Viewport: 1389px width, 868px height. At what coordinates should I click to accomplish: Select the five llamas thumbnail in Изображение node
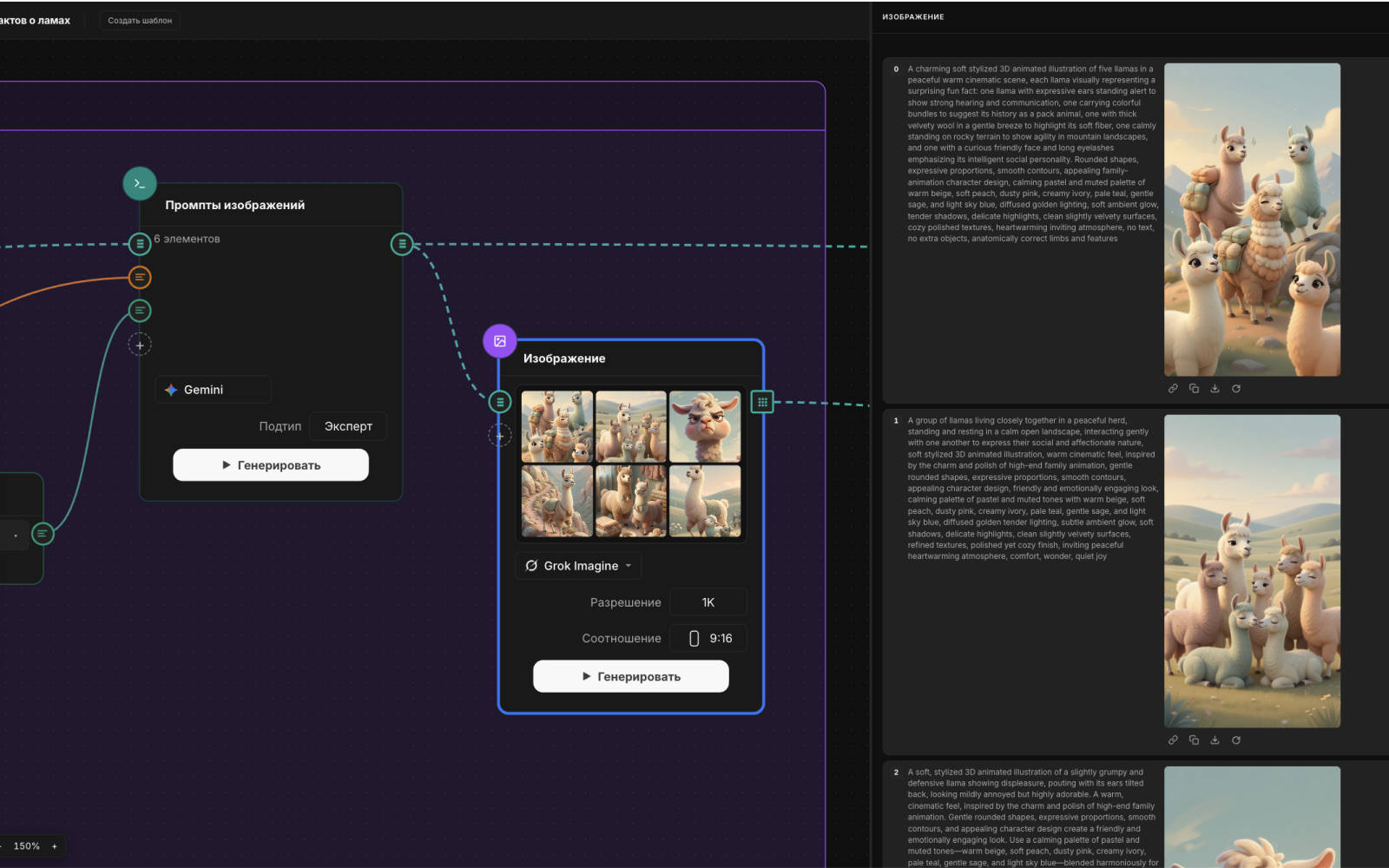557,426
